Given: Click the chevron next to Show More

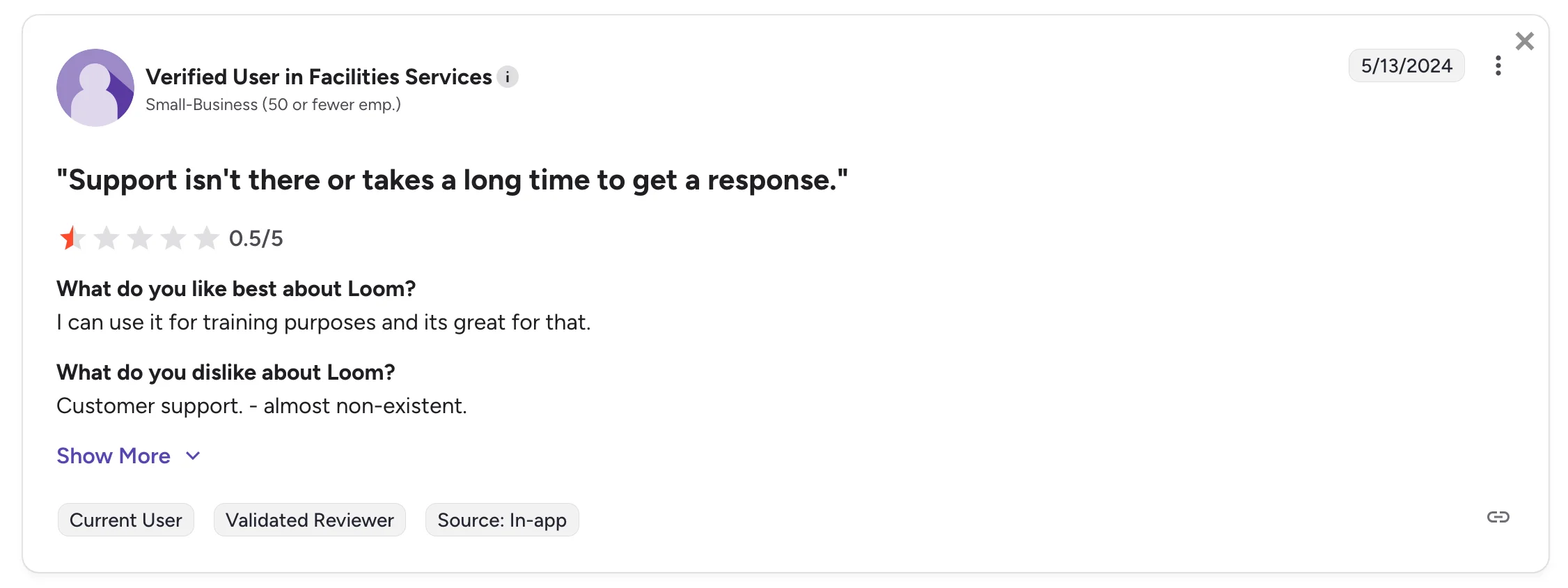Looking at the screenshot, I should tap(192, 456).
